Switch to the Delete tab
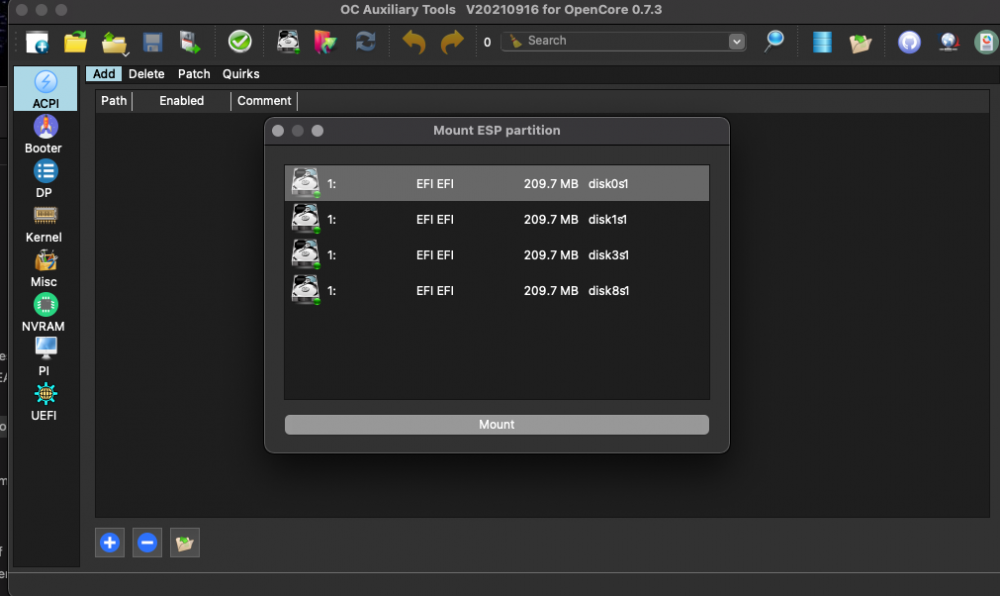Screen dimensions: 1000x596 146,74
